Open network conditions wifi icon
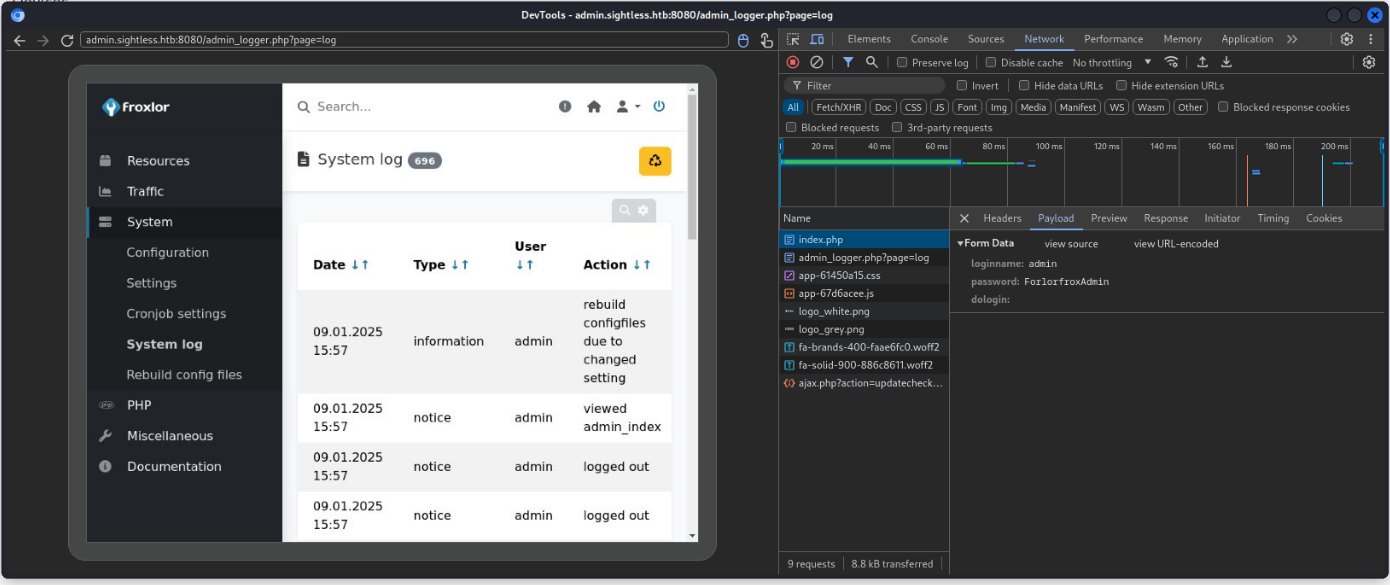Screen dimensions: 1390x585 pos(1171,62)
